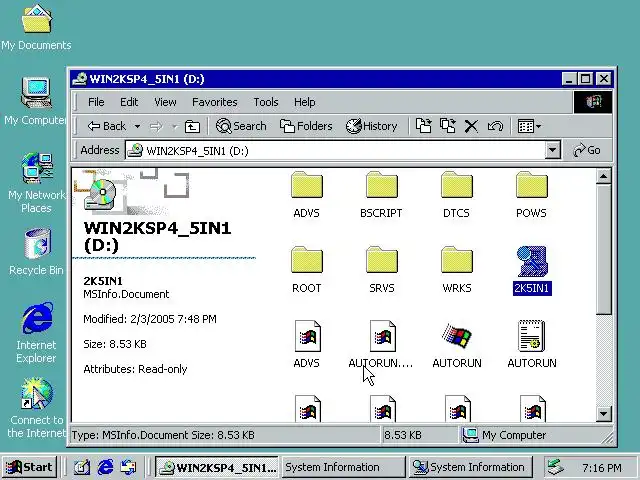This screenshot has width=640, height=480.
Task: Expand the Forward button history dropdown
Action: (174, 127)
